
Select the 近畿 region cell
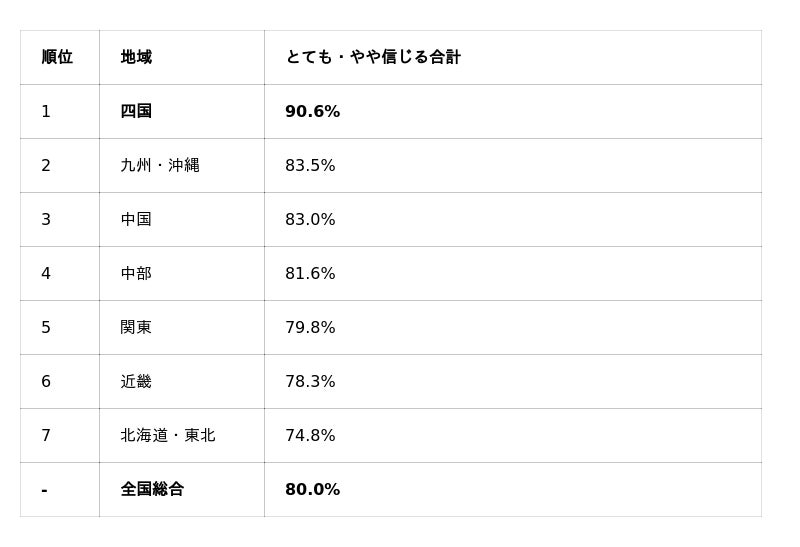click(136, 381)
